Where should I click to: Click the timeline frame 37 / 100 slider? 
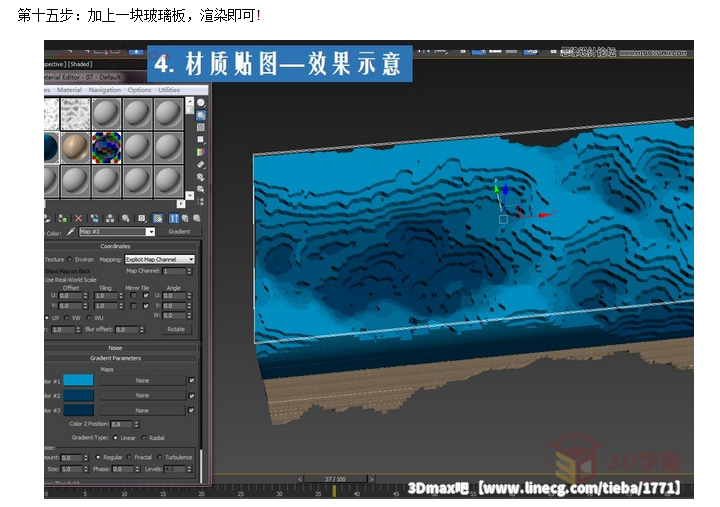[x=335, y=479]
